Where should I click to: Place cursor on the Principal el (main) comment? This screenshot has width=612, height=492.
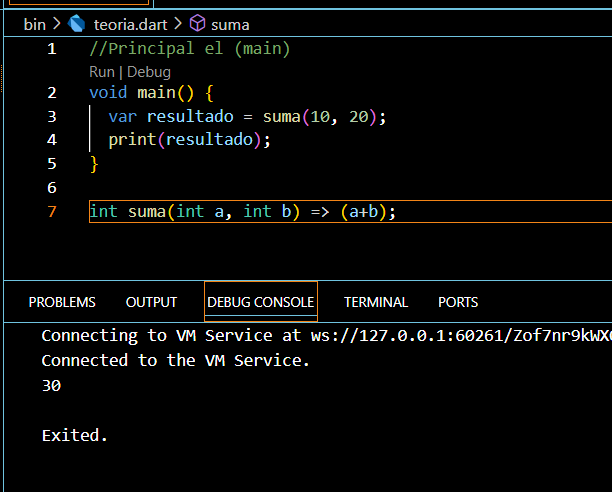(189, 48)
